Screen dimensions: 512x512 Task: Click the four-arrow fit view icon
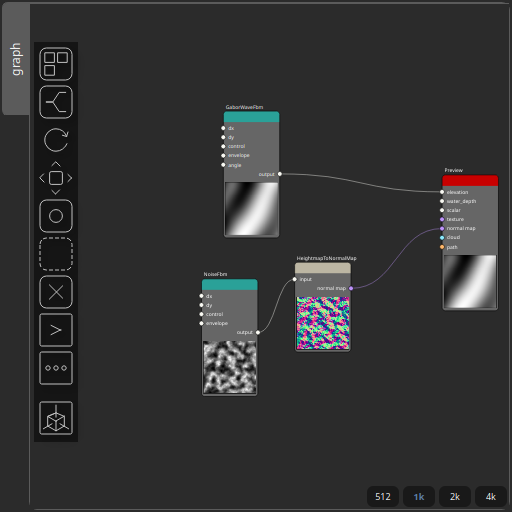56,178
